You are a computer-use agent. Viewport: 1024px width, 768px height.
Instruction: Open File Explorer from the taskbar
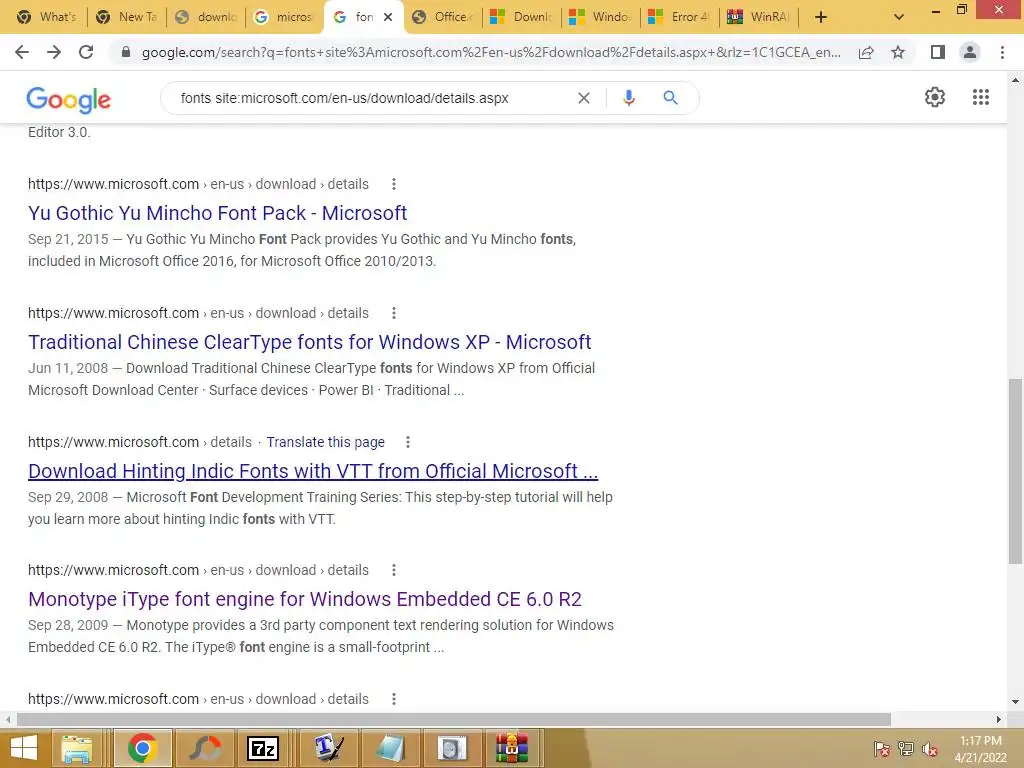(77, 748)
